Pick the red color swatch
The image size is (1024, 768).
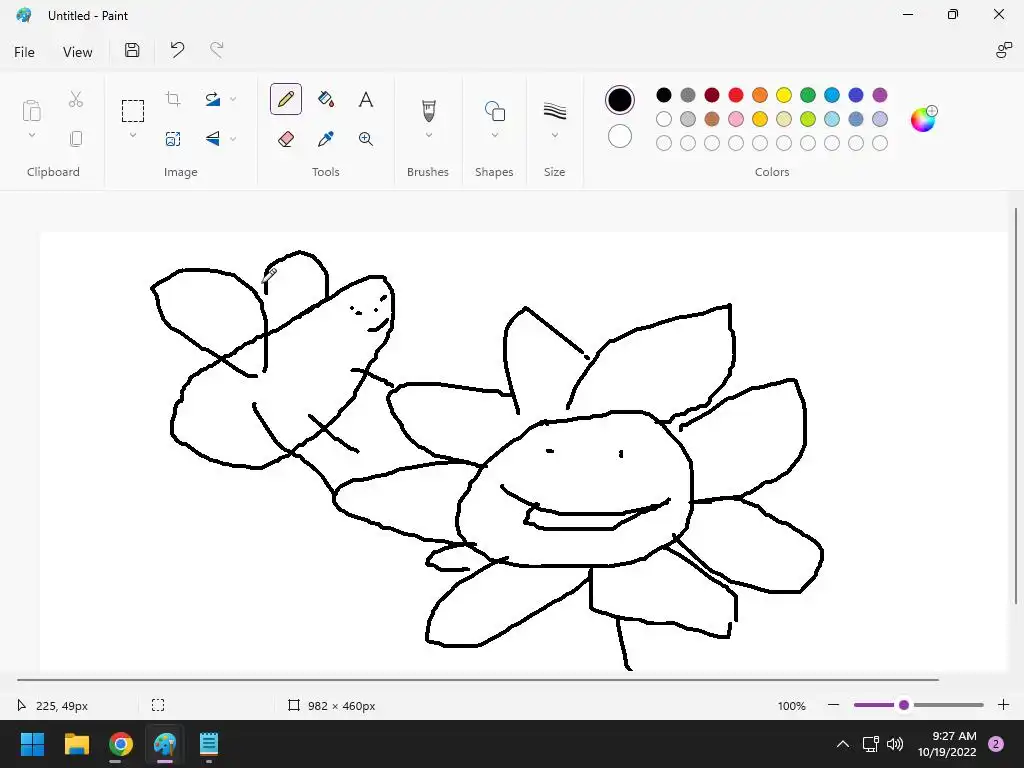click(x=736, y=95)
